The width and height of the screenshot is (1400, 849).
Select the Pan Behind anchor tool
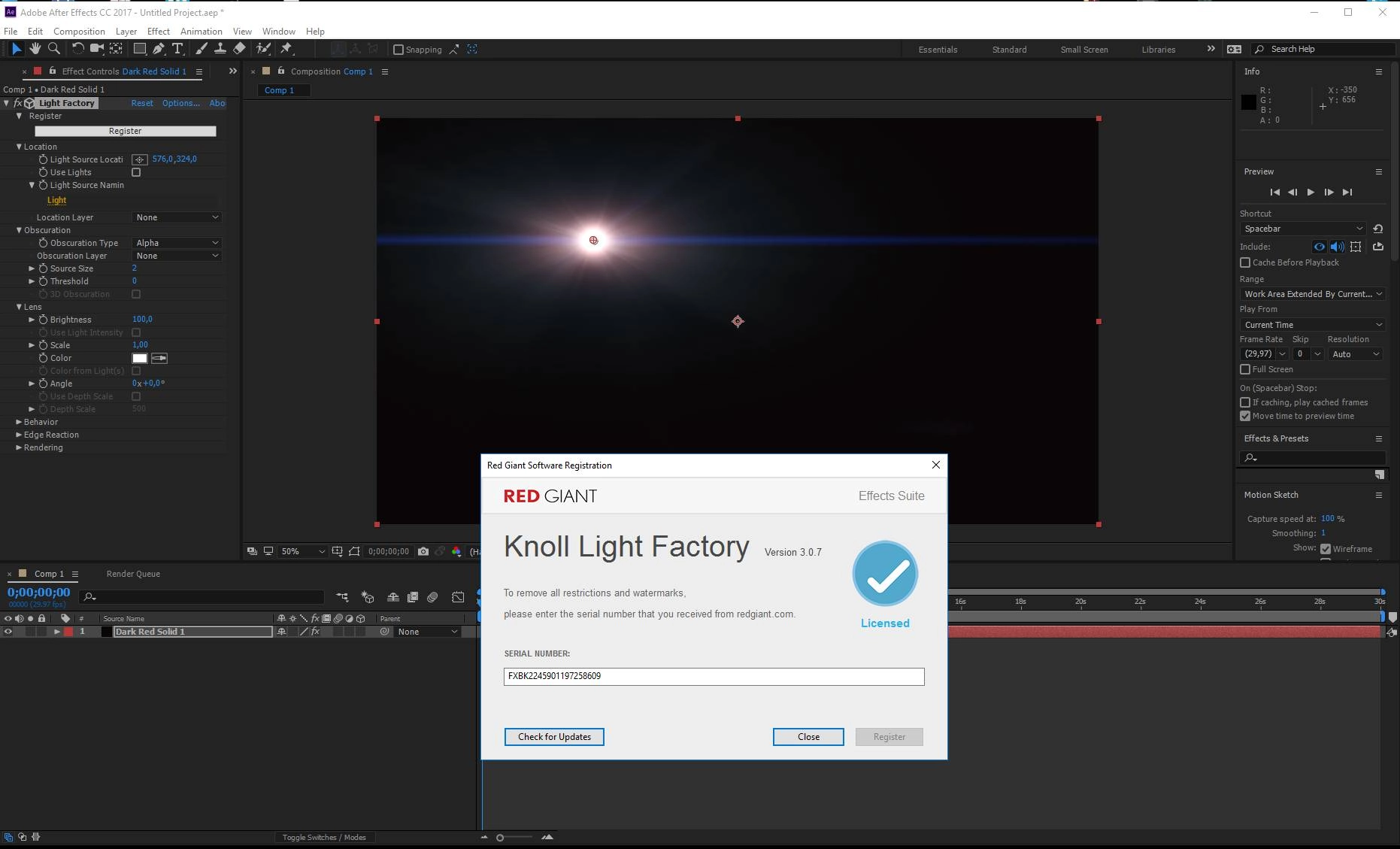(x=116, y=49)
